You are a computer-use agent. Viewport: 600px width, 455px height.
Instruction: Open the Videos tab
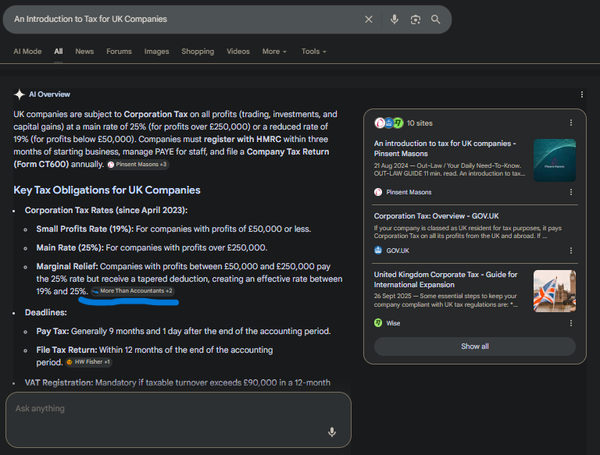tap(238, 51)
